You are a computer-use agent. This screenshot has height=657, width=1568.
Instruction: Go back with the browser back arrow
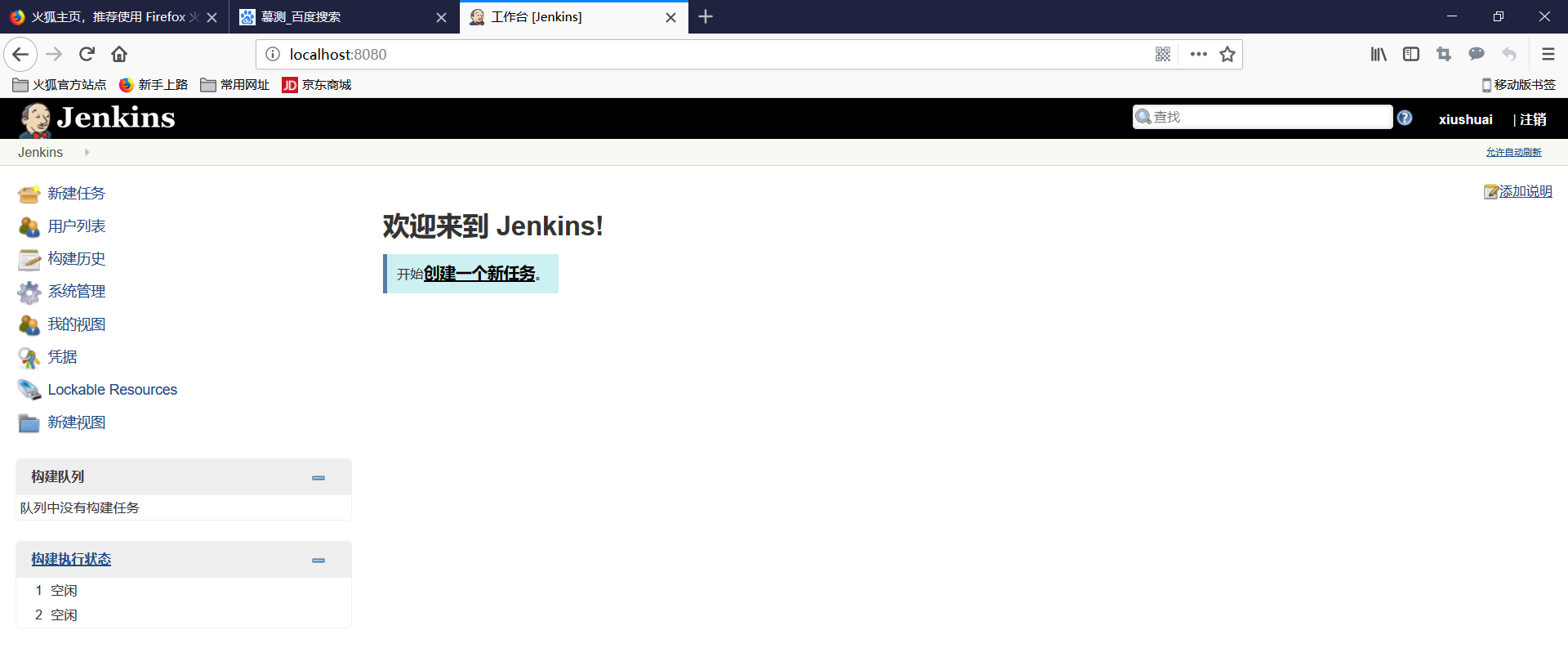pyautogui.click(x=20, y=54)
